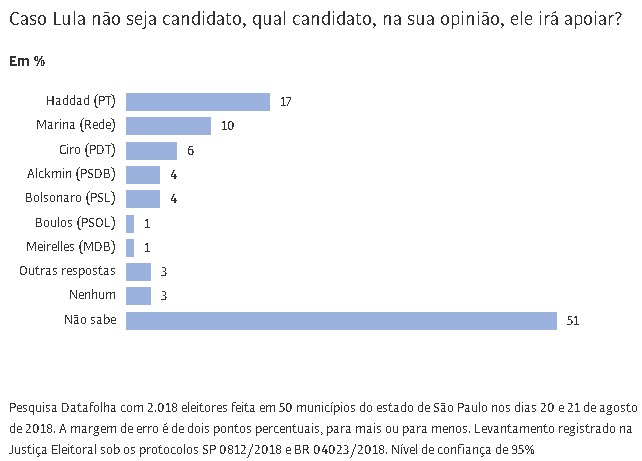Select the Alckmin (PSDB) bar
The image size is (642, 461).
(x=143, y=174)
